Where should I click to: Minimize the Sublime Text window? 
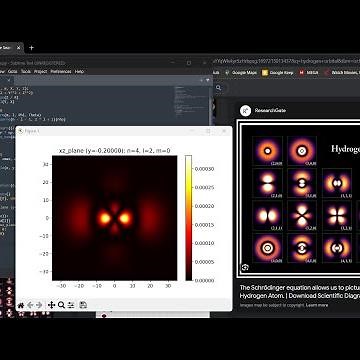173,63
